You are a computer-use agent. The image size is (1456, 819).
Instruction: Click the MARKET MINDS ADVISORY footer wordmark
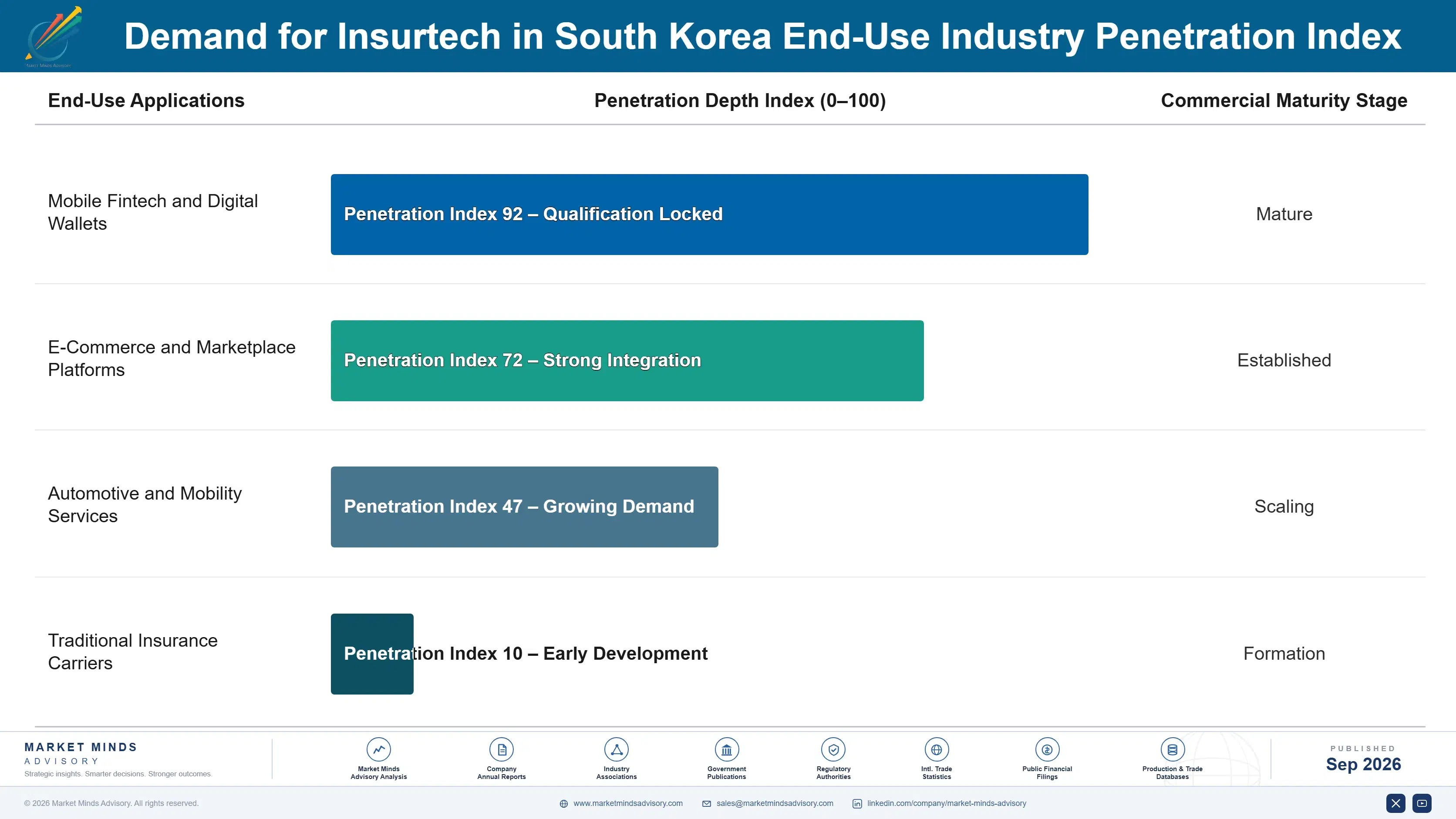(x=81, y=753)
